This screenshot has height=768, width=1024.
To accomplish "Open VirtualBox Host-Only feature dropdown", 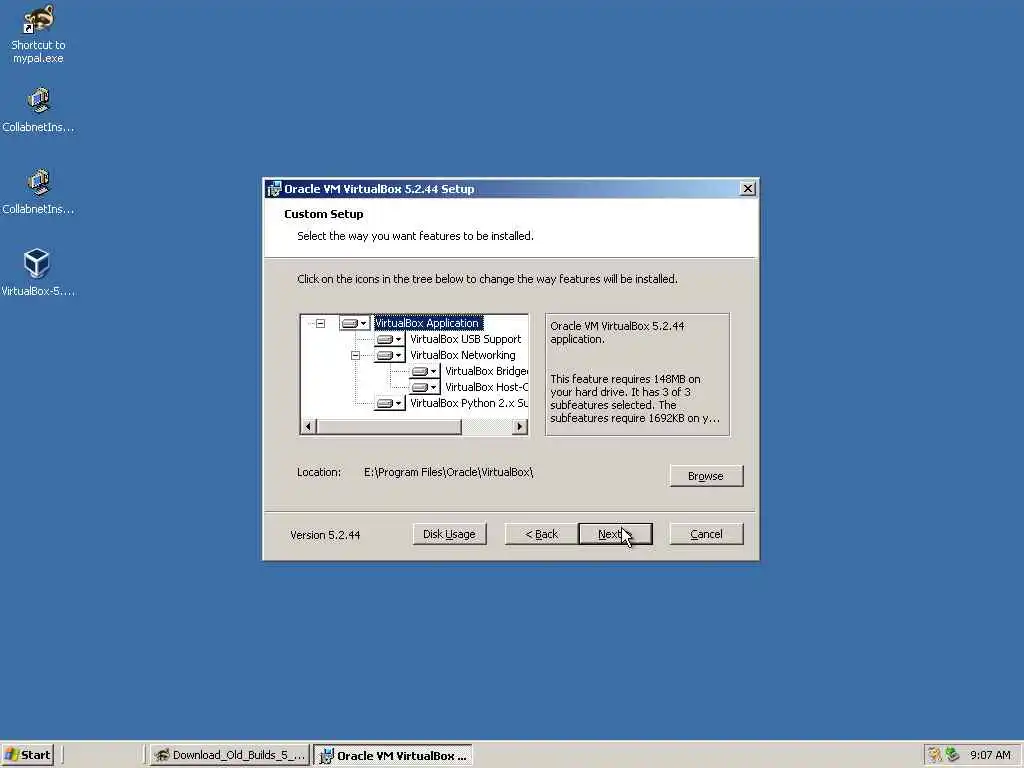I will pyautogui.click(x=424, y=387).
